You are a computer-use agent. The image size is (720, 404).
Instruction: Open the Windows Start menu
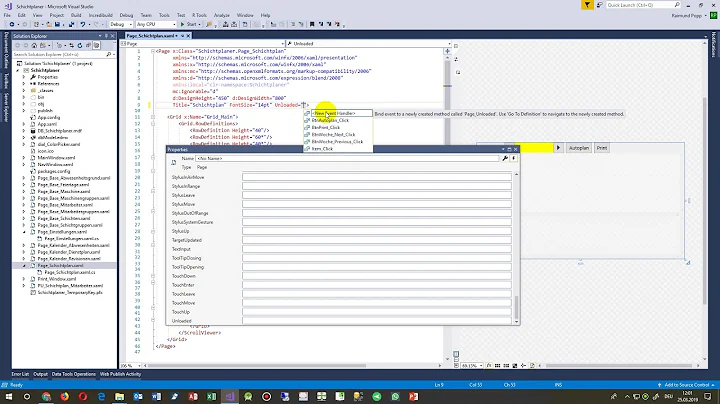tap(9, 396)
